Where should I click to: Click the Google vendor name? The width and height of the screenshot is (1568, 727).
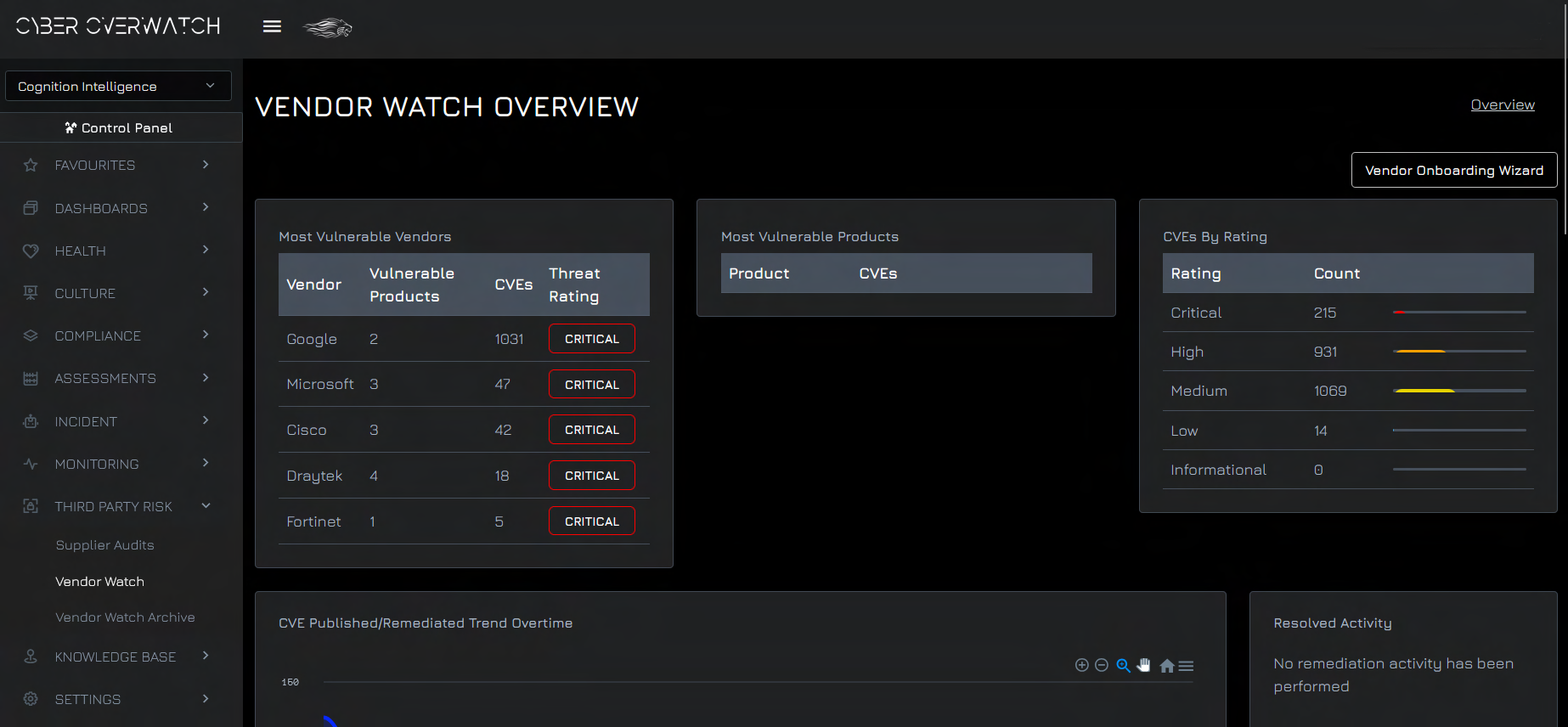pyautogui.click(x=312, y=339)
